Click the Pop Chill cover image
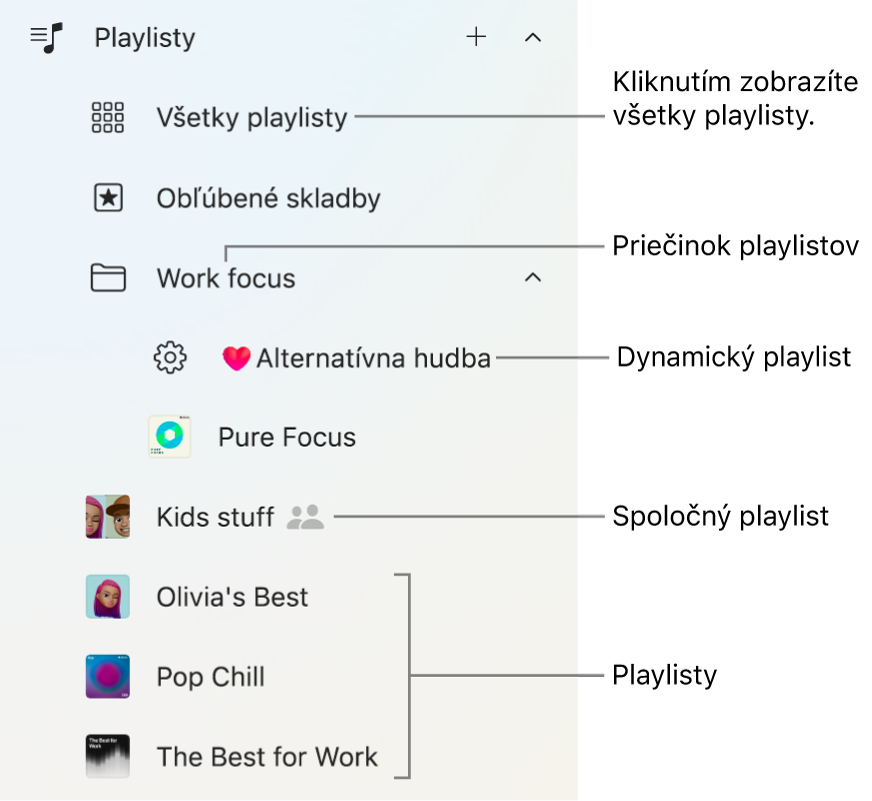This screenshot has height=801, width=872. (x=107, y=677)
